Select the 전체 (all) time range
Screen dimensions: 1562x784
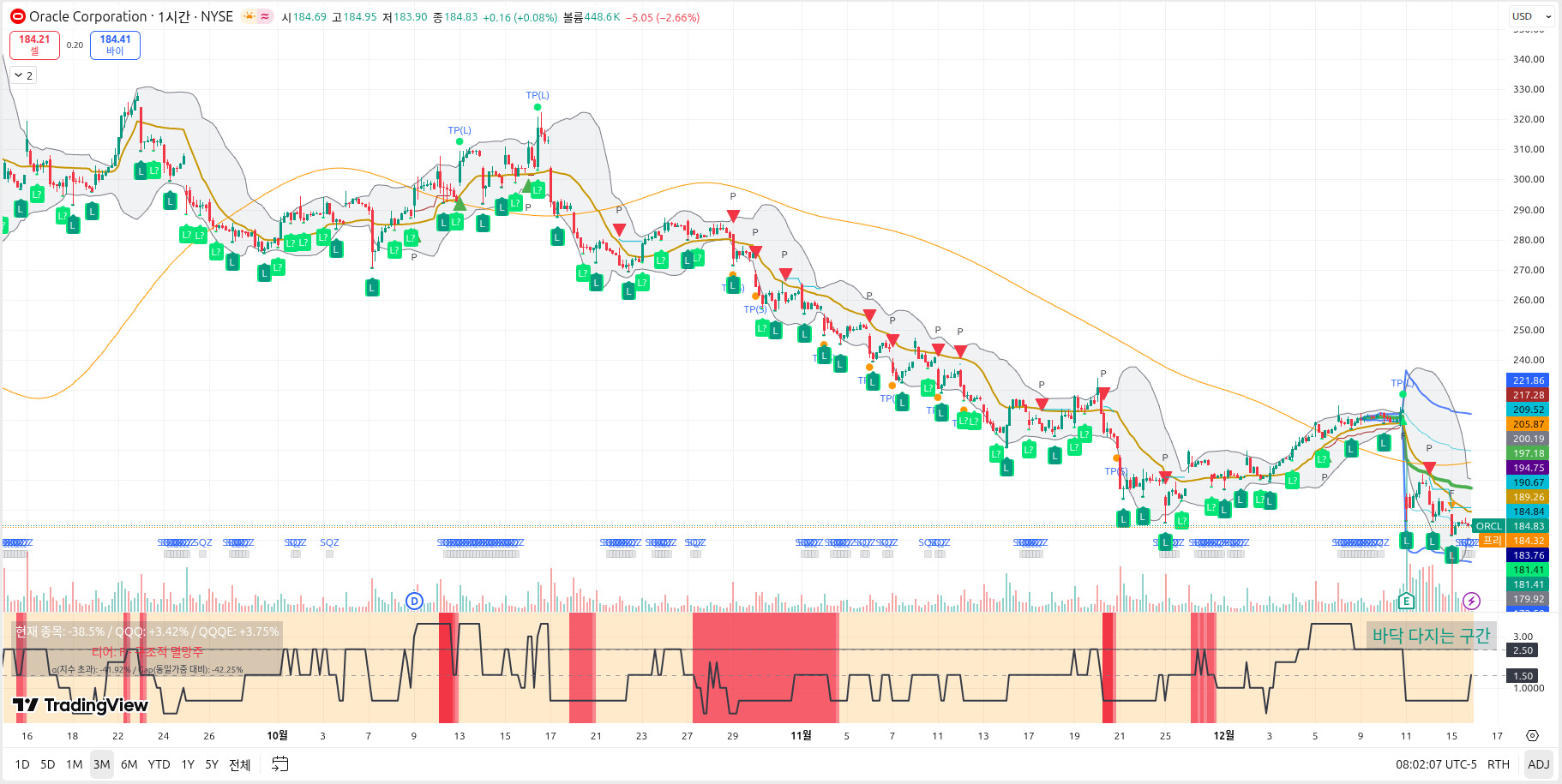tap(239, 764)
